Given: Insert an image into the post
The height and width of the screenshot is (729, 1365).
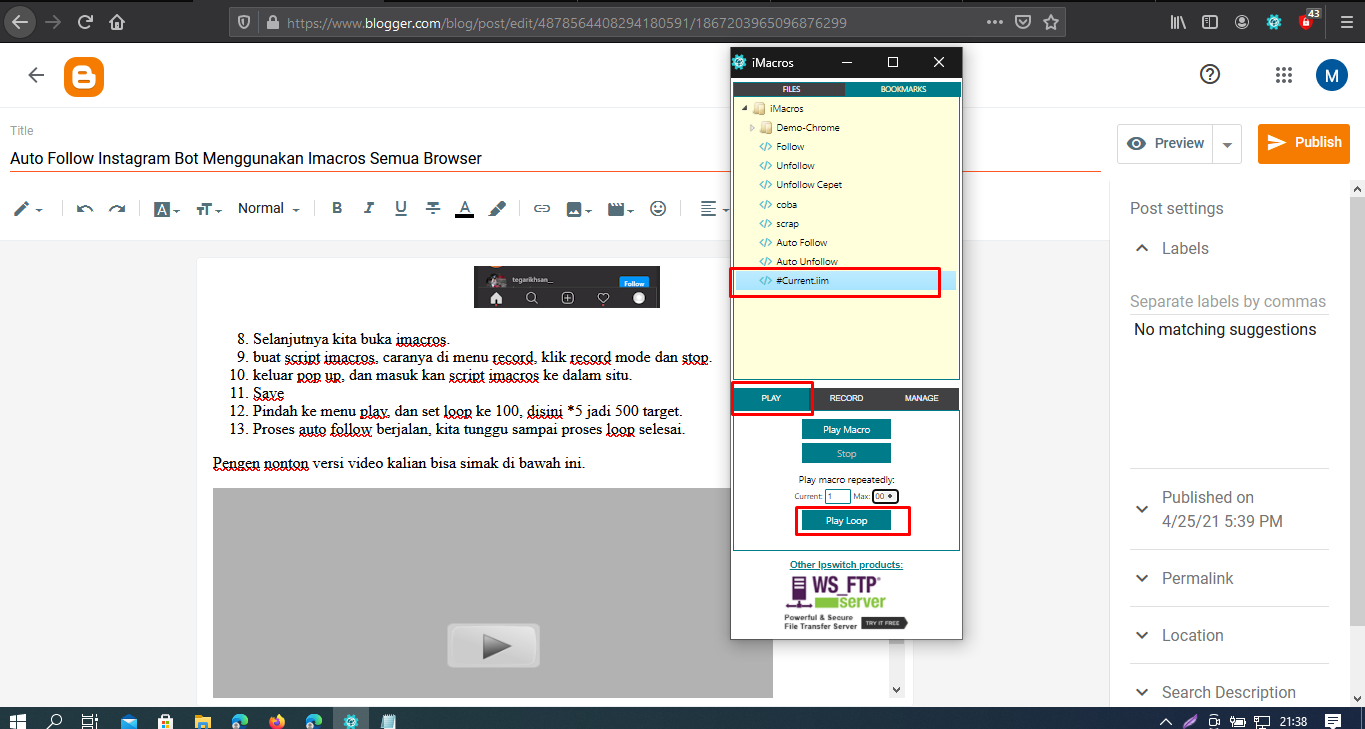Looking at the screenshot, I should click(x=573, y=208).
